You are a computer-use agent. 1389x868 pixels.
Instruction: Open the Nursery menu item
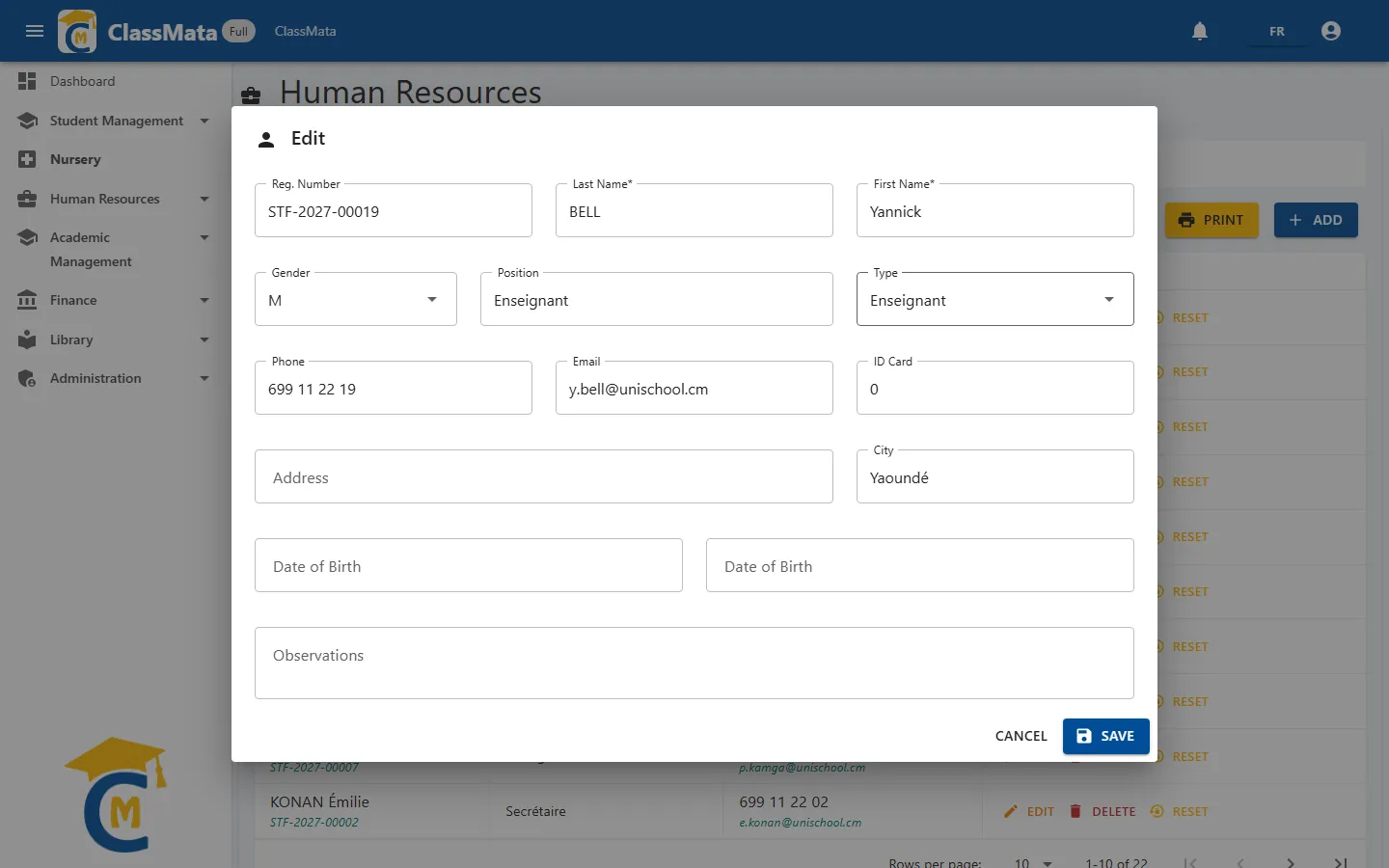tap(117, 159)
